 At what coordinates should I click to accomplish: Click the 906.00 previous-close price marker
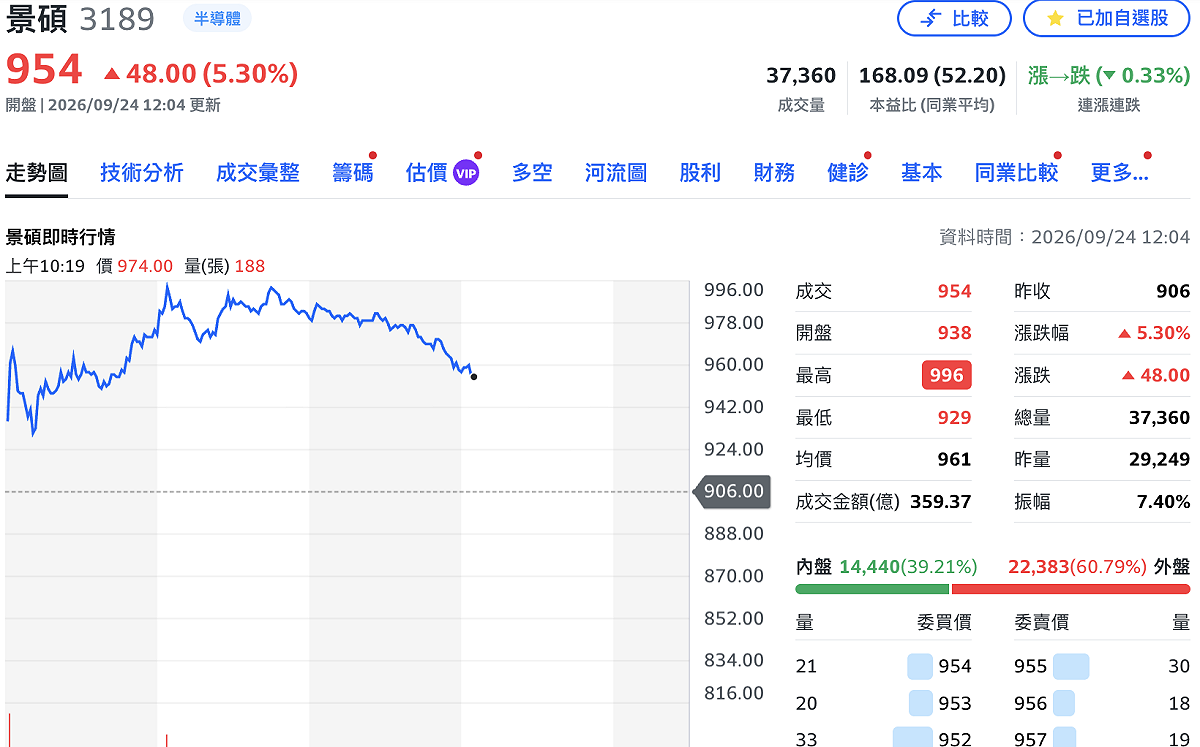(x=732, y=491)
